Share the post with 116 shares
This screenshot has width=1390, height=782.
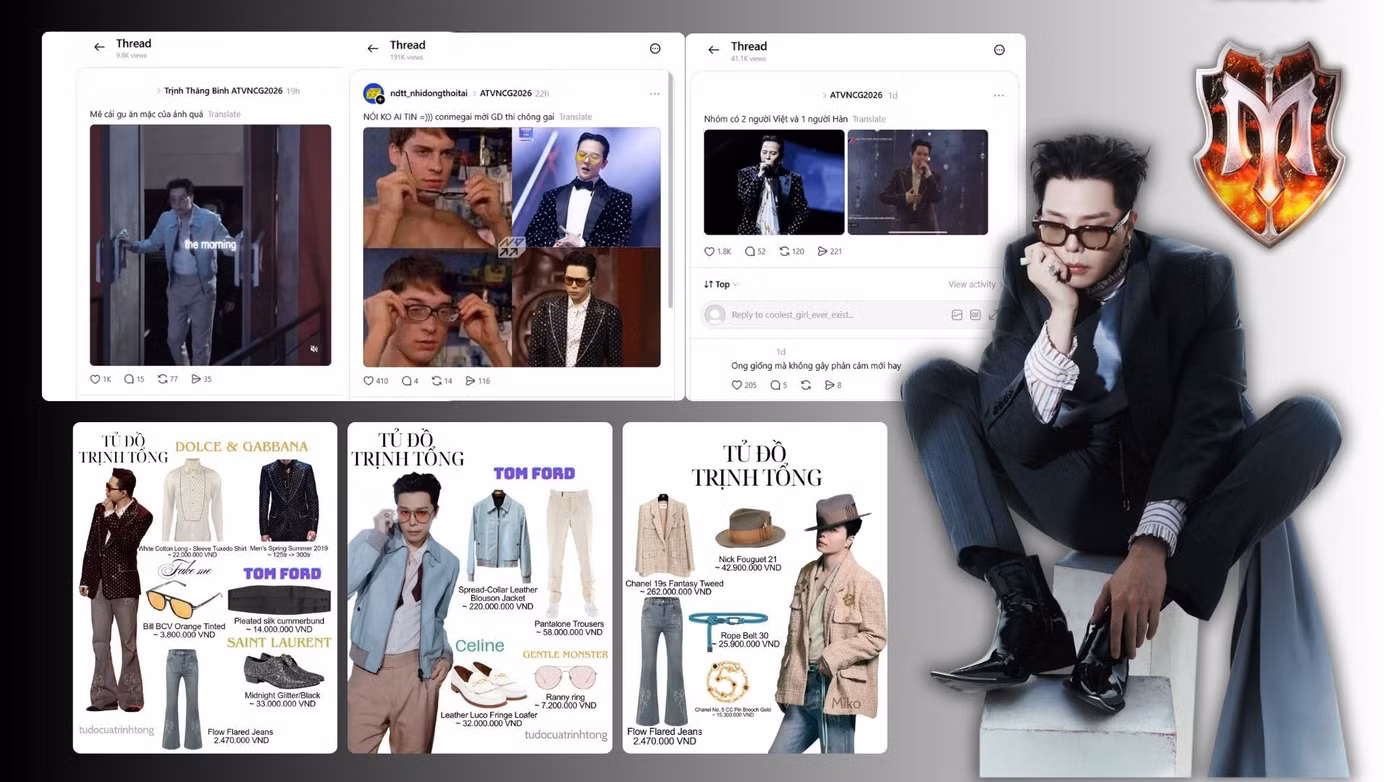470,381
